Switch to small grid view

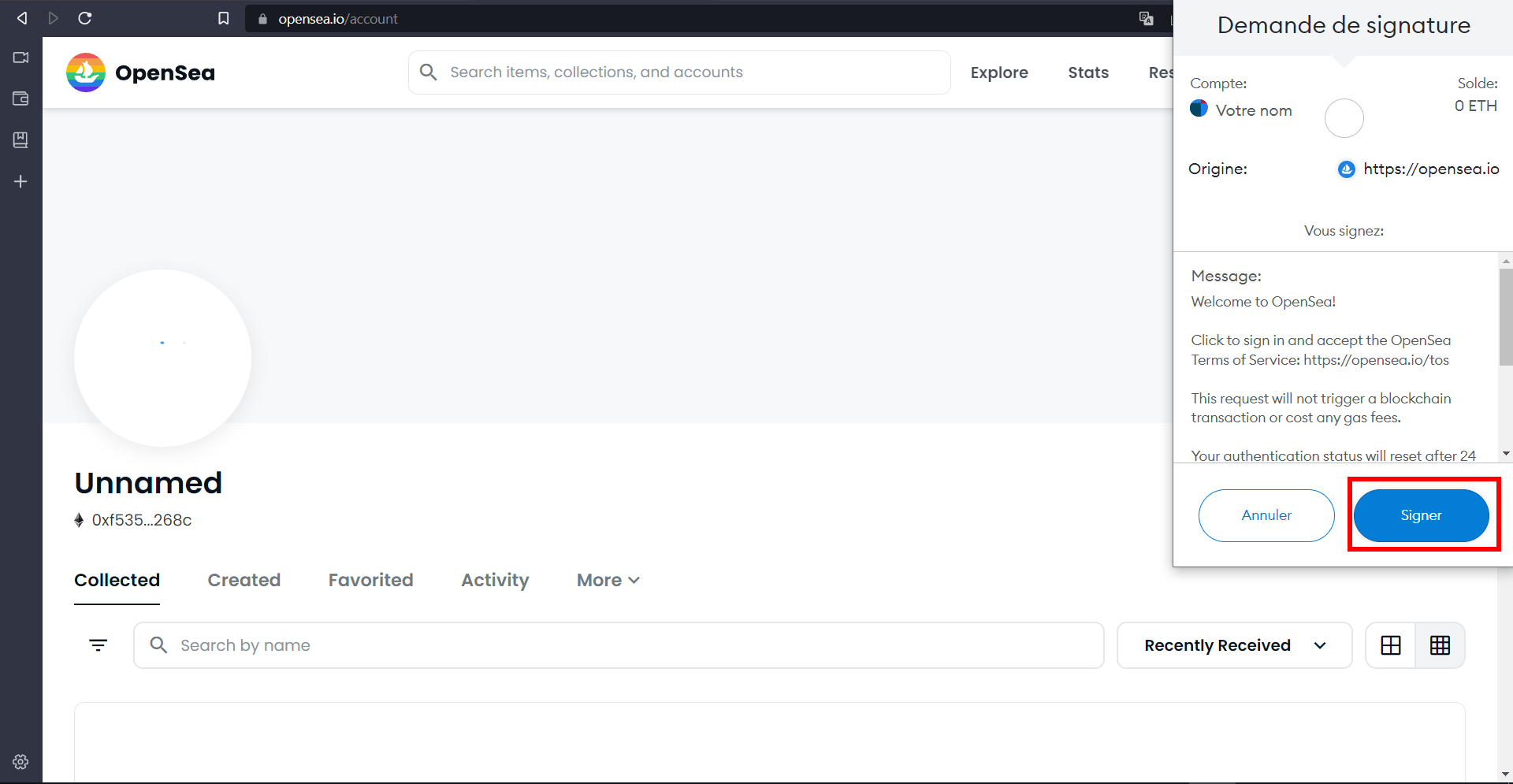click(x=1440, y=645)
